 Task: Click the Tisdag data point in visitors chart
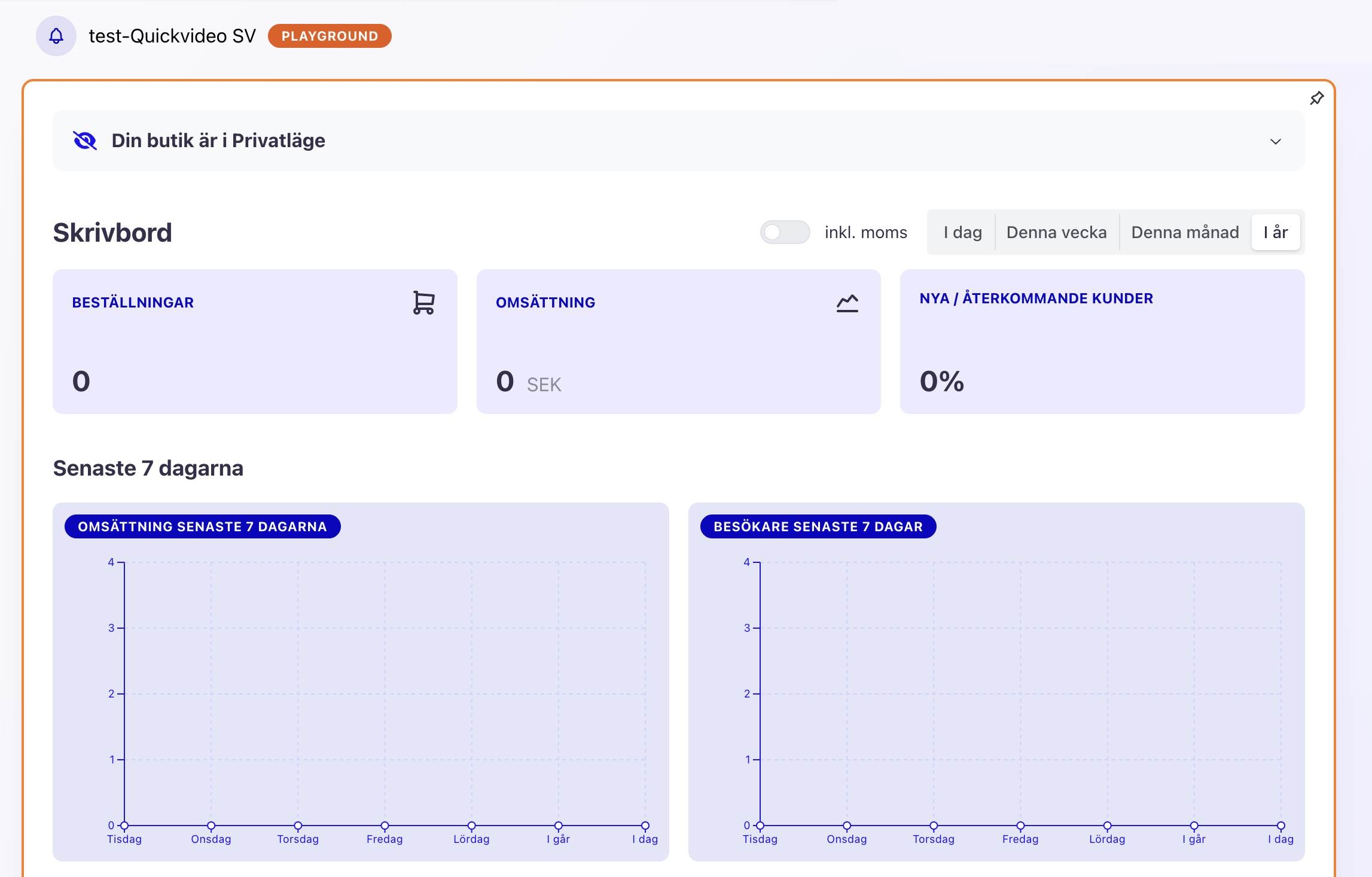pos(760,826)
